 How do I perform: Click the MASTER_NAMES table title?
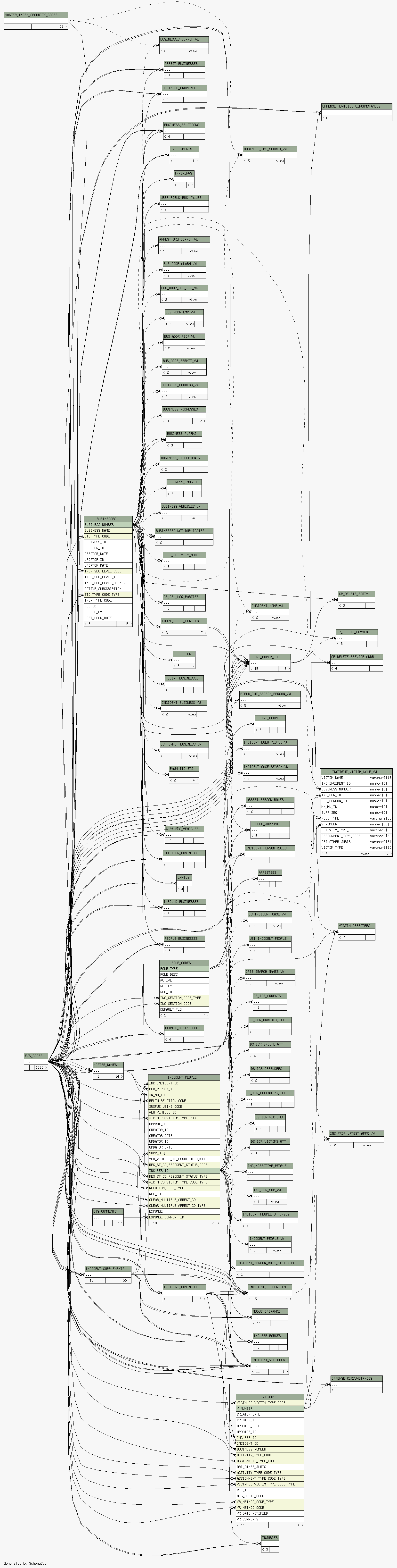(x=108, y=1065)
